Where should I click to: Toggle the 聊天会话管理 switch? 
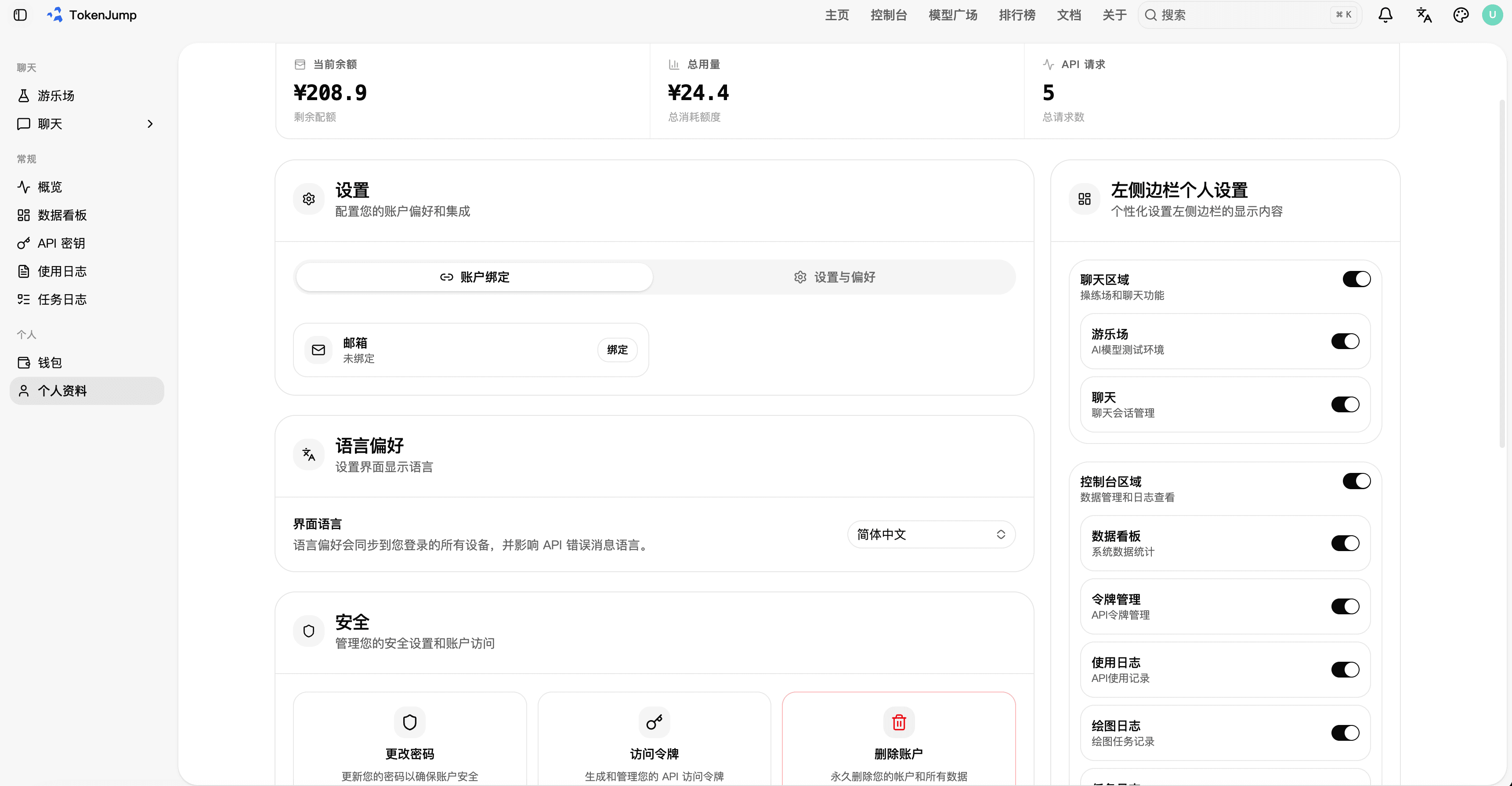click(1346, 405)
